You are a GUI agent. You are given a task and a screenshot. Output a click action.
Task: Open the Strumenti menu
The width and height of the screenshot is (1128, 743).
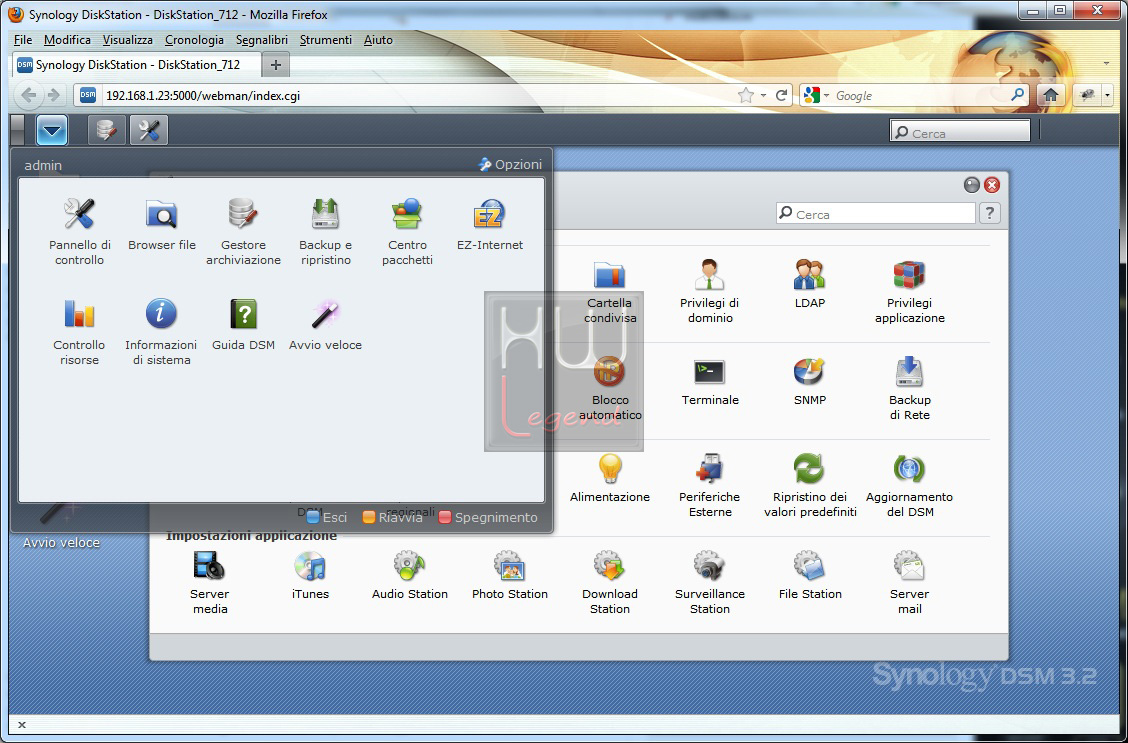pos(326,40)
